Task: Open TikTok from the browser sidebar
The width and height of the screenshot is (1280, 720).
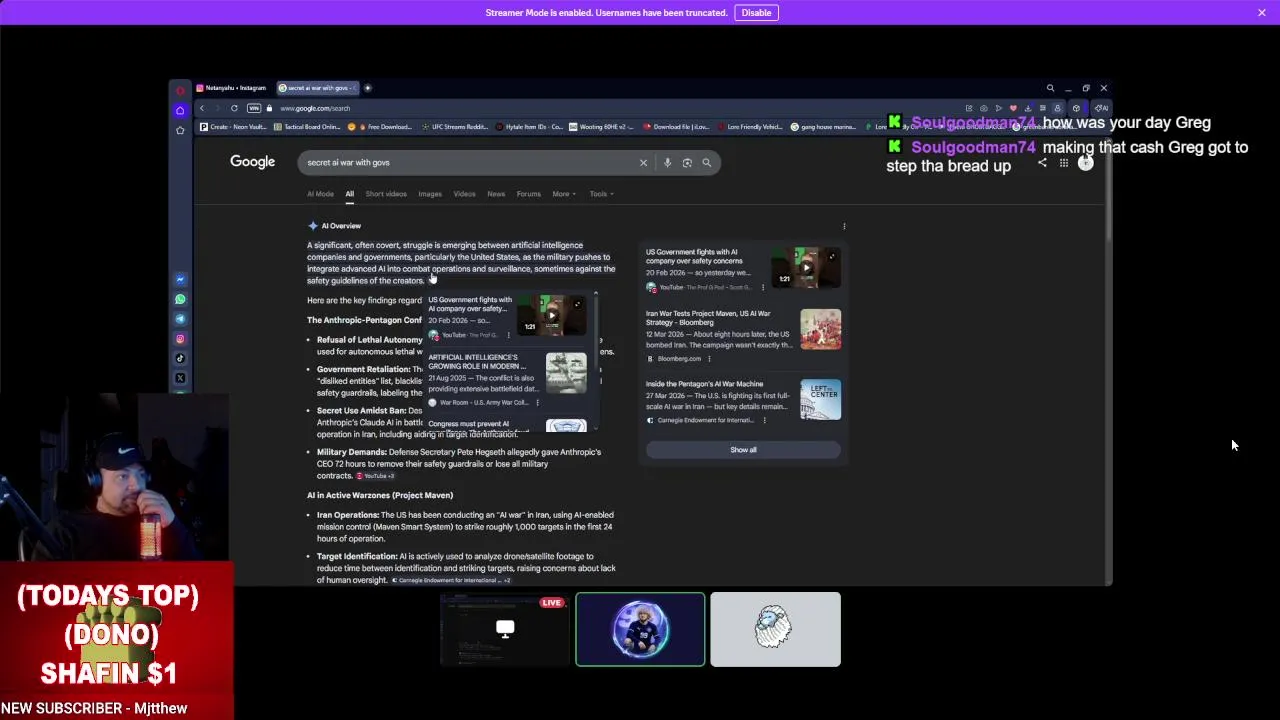Action: 180,358
